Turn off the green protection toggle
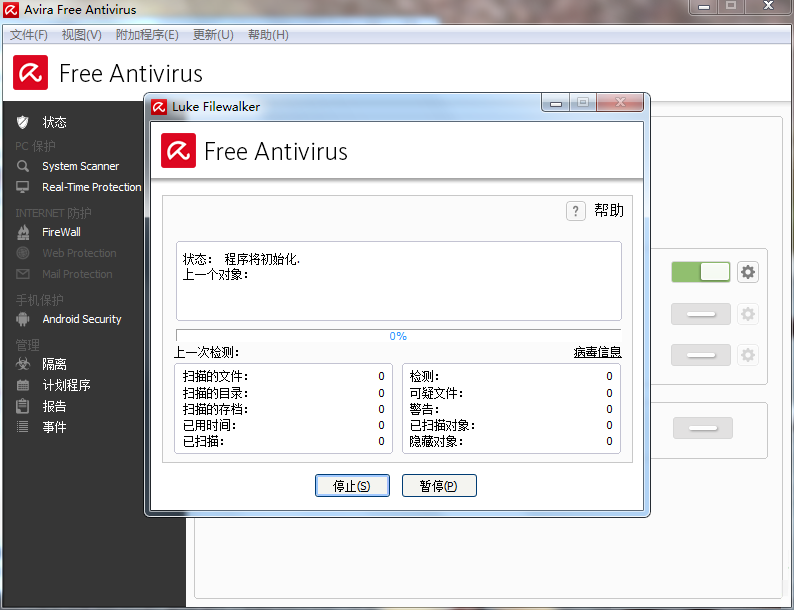The width and height of the screenshot is (794, 610). click(x=701, y=272)
